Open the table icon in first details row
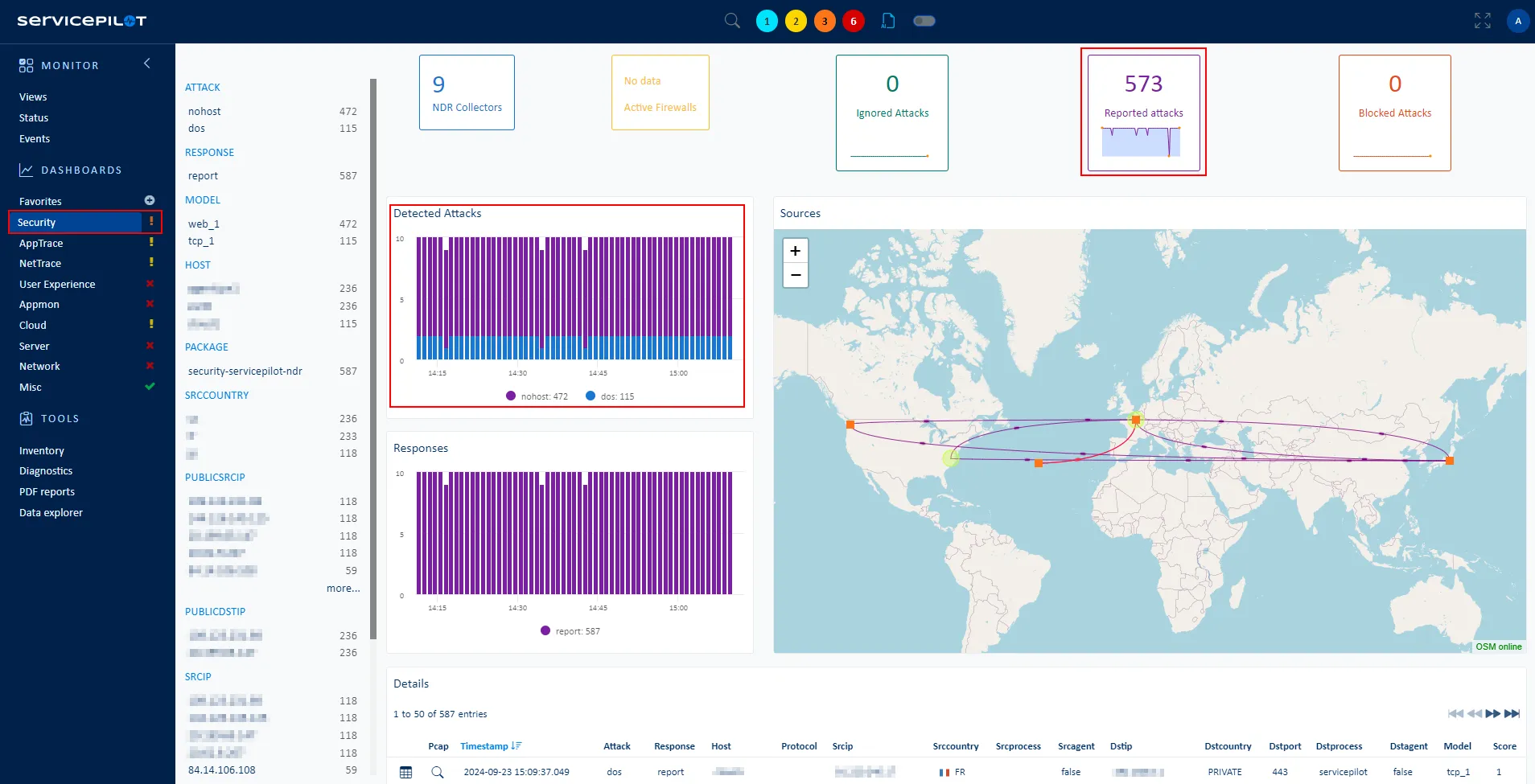The height and width of the screenshot is (784, 1535). point(406,772)
